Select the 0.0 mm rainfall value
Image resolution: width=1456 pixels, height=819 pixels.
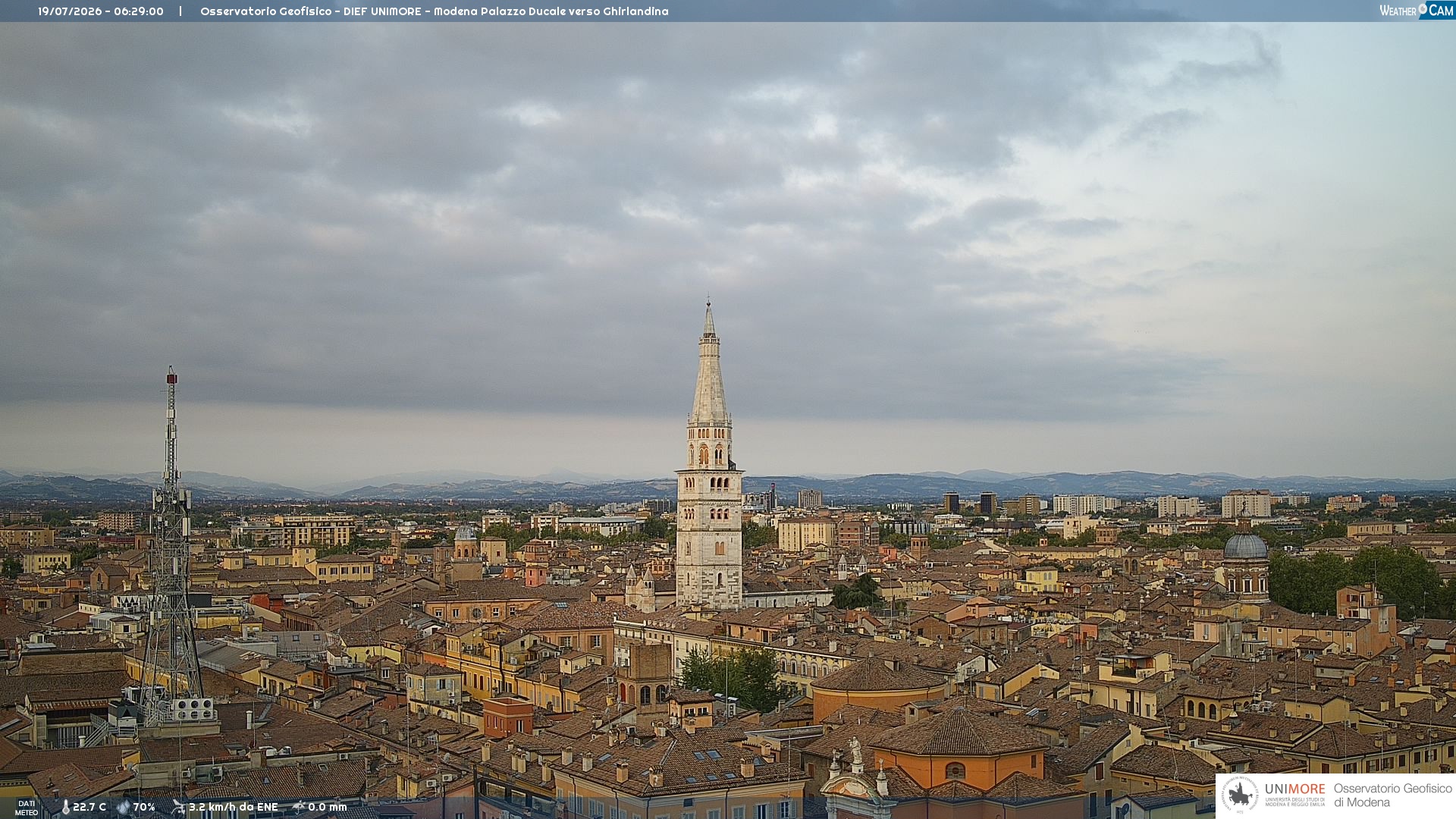[x=328, y=807]
